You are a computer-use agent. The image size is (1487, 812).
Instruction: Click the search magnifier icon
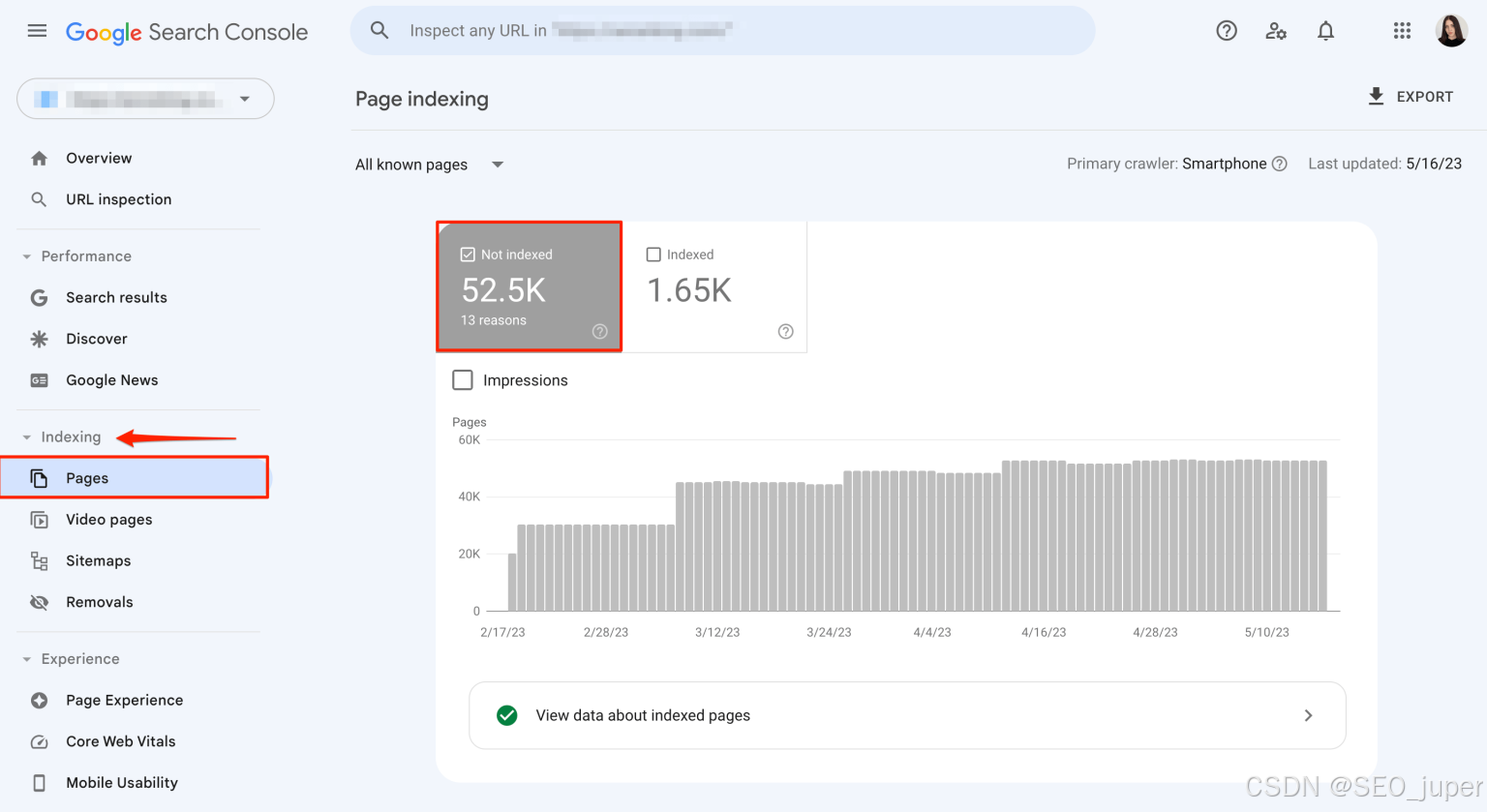pyautogui.click(x=379, y=31)
